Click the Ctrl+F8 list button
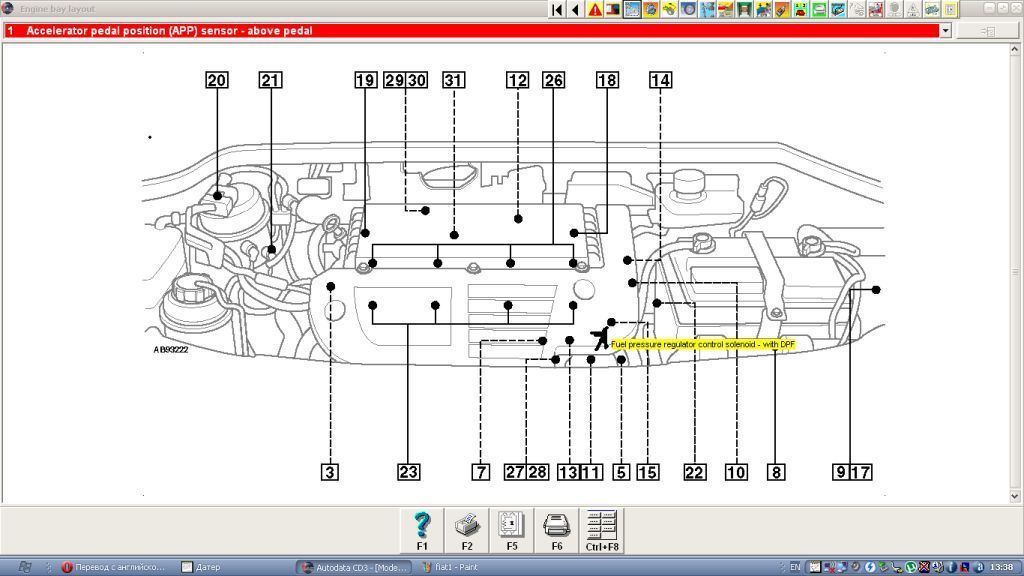The height and width of the screenshot is (576, 1024). click(602, 529)
